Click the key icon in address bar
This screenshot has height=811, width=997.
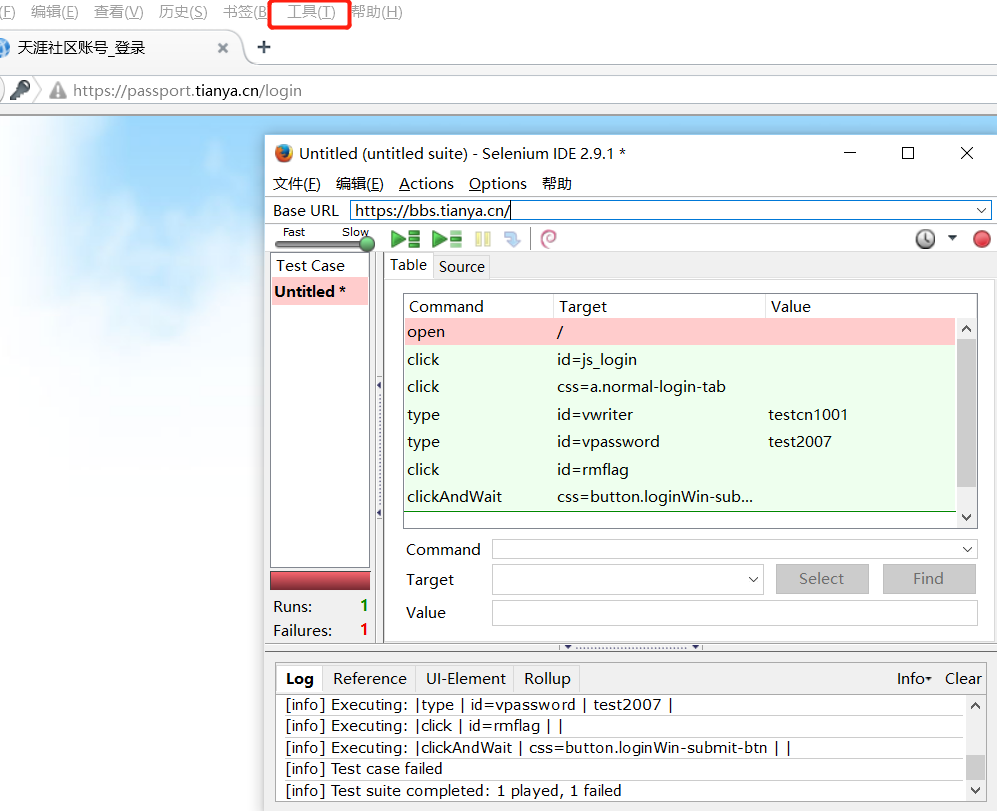20,90
